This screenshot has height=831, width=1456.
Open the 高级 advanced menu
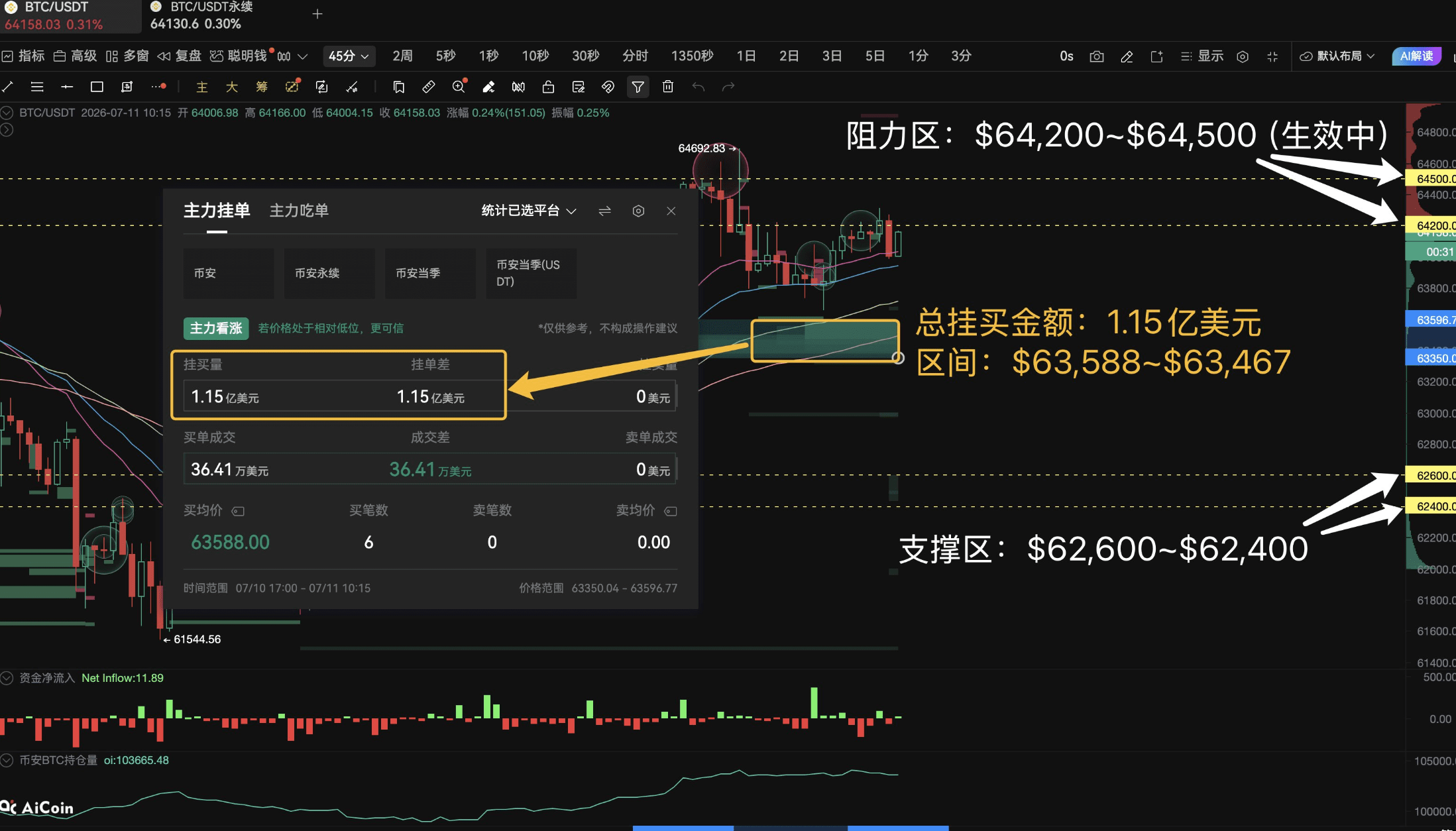75,56
